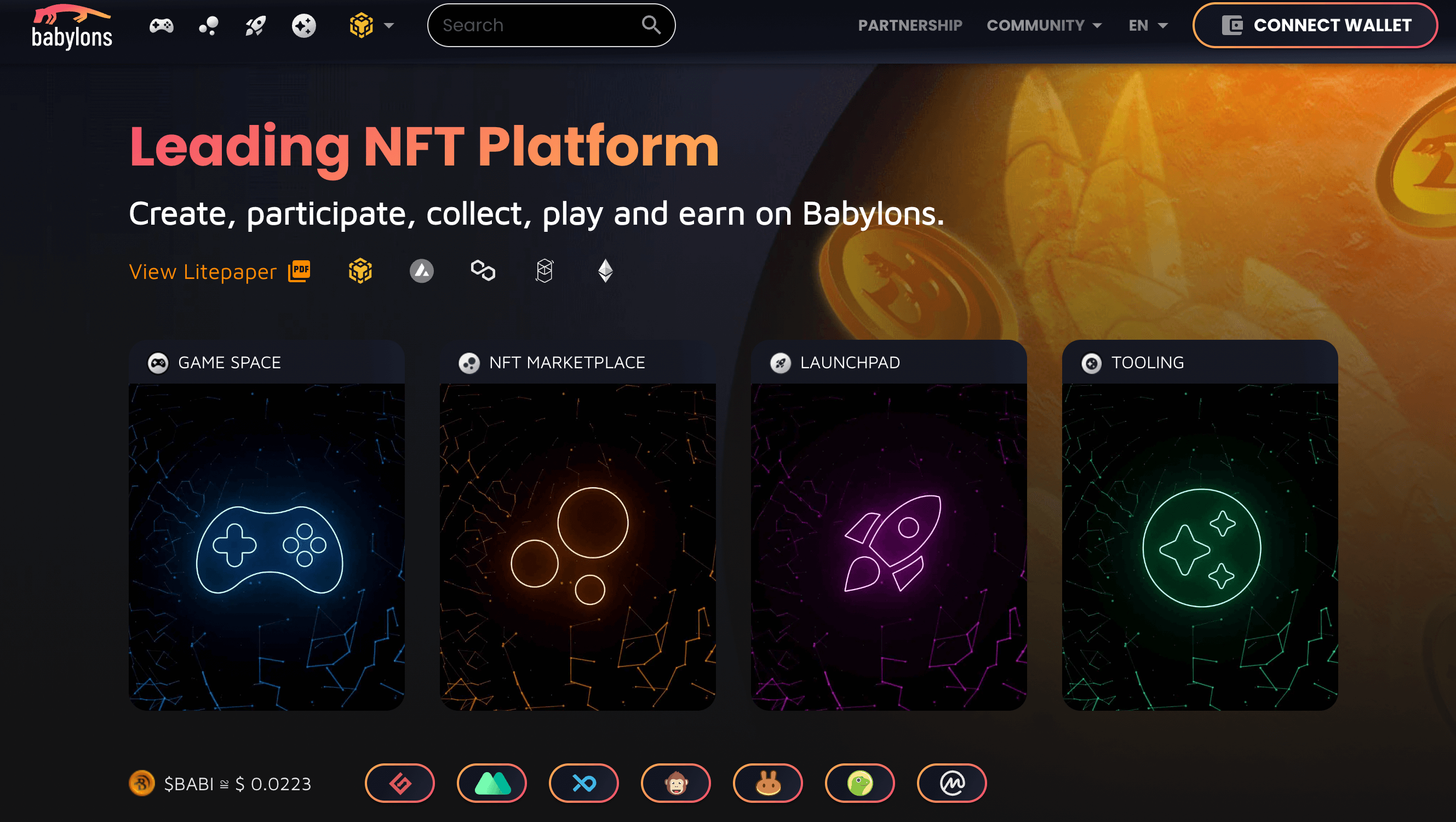1456x822 pixels.
Task: Click the purple rocket card image
Action: [888, 547]
